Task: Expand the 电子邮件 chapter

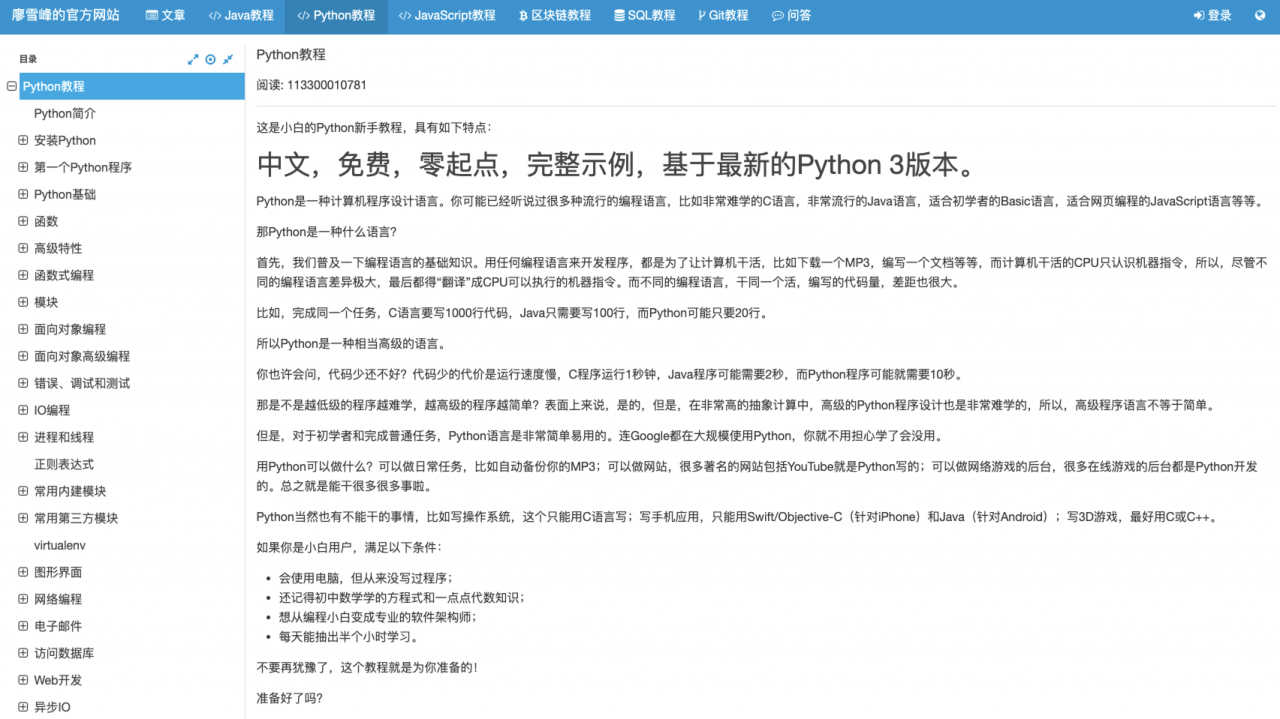Action: coord(23,626)
